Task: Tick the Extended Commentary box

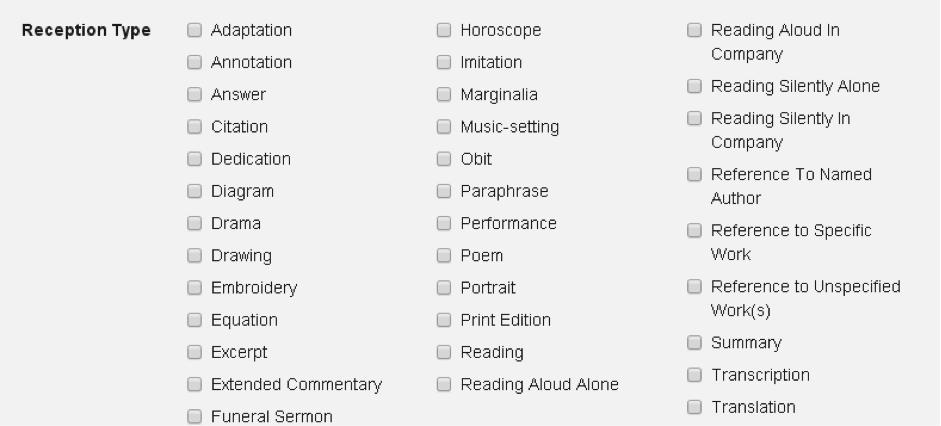Action: 194,385
